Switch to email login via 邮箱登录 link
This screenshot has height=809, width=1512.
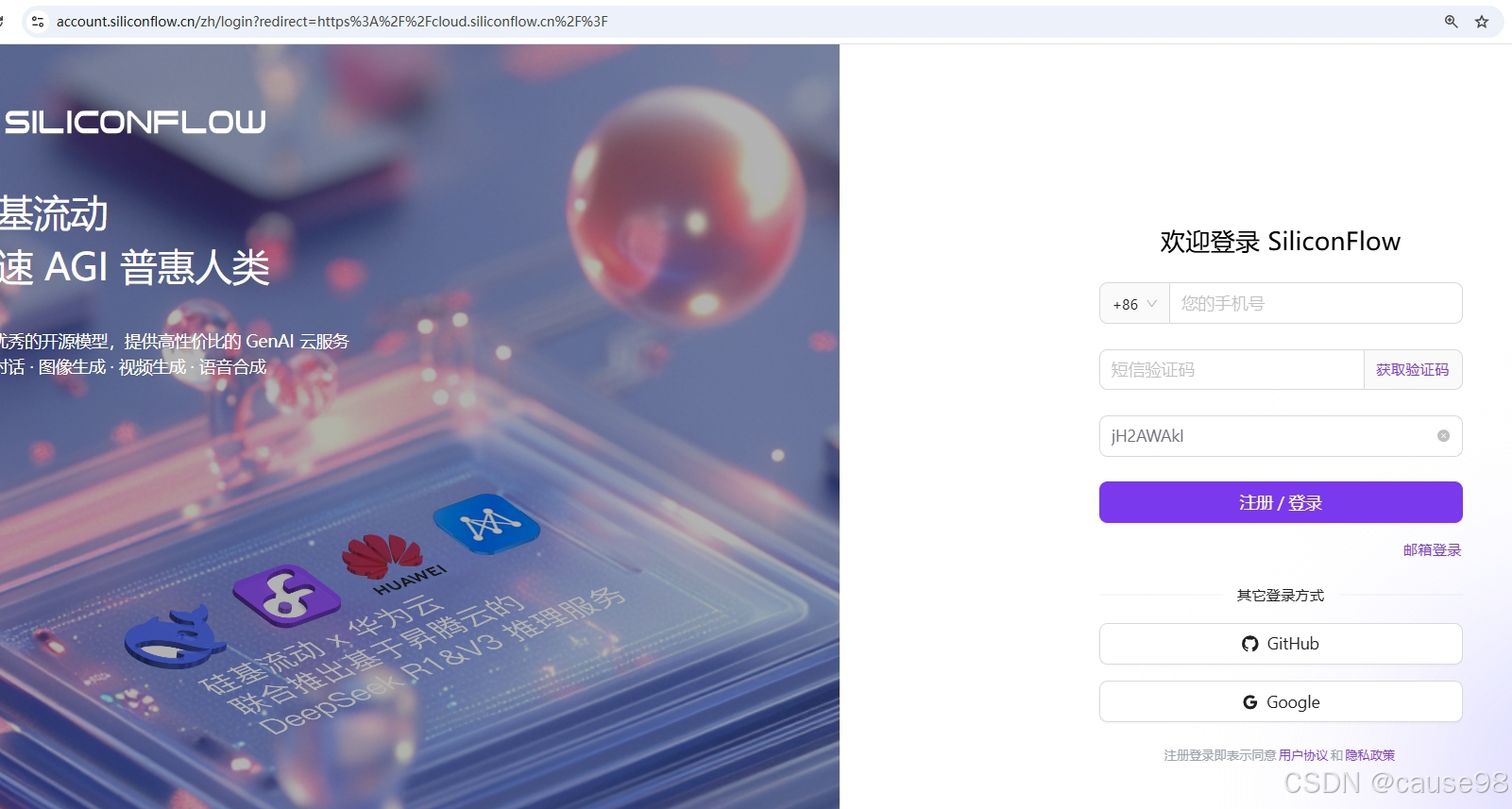pyautogui.click(x=1432, y=550)
